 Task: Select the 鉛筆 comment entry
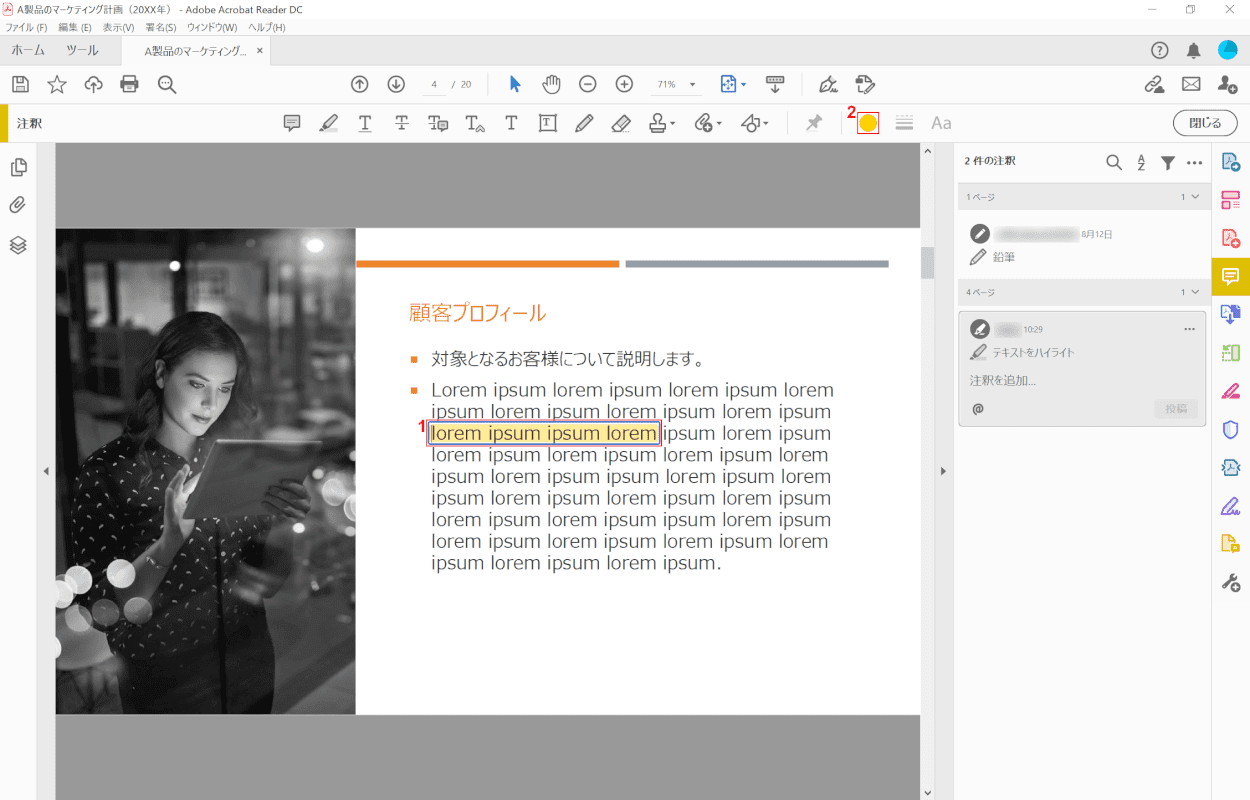pyautogui.click(x=1082, y=245)
